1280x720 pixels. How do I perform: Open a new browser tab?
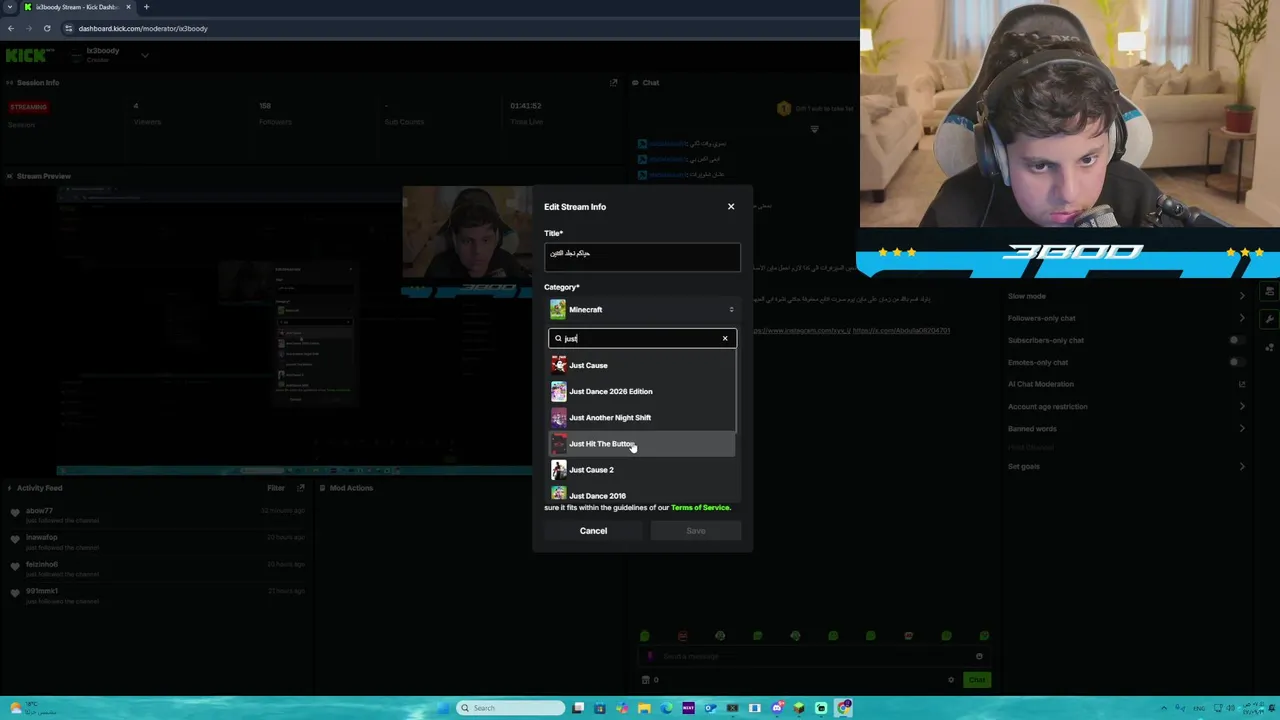pyautogui.click(x=146, y=7)
